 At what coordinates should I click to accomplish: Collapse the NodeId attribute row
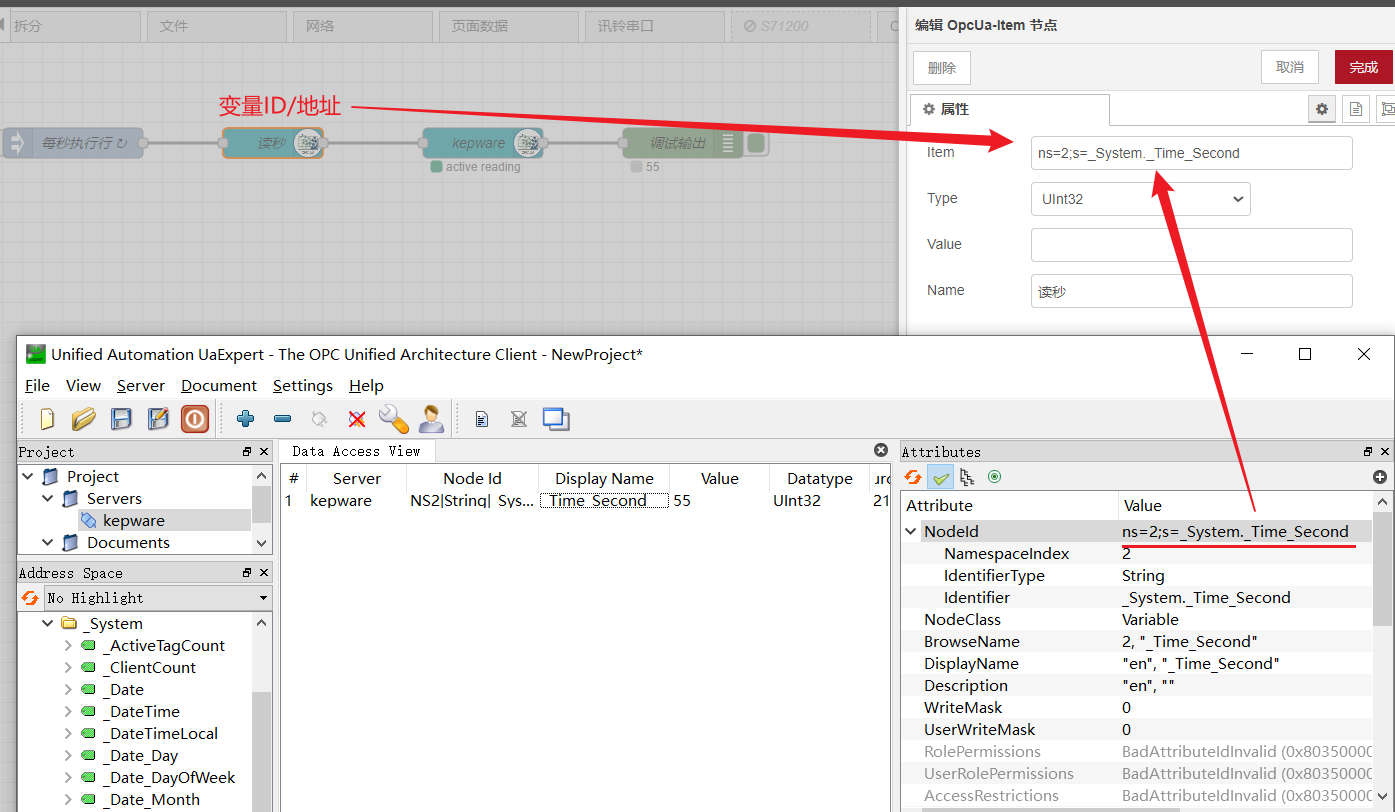911,532
